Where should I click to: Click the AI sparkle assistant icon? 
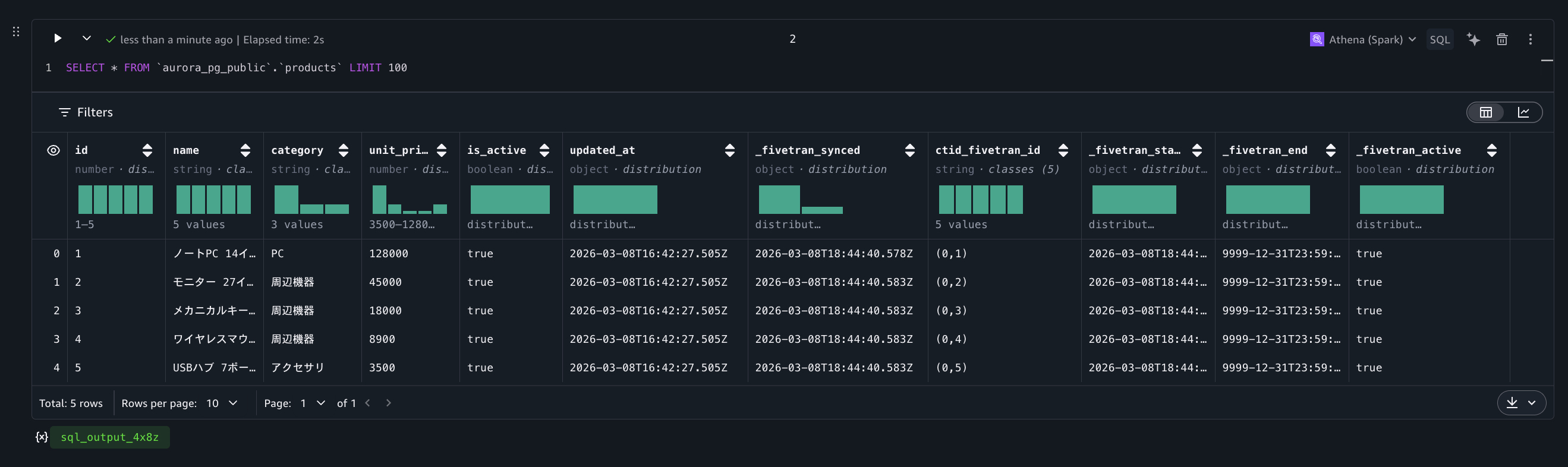click(x=1473, y=40)
